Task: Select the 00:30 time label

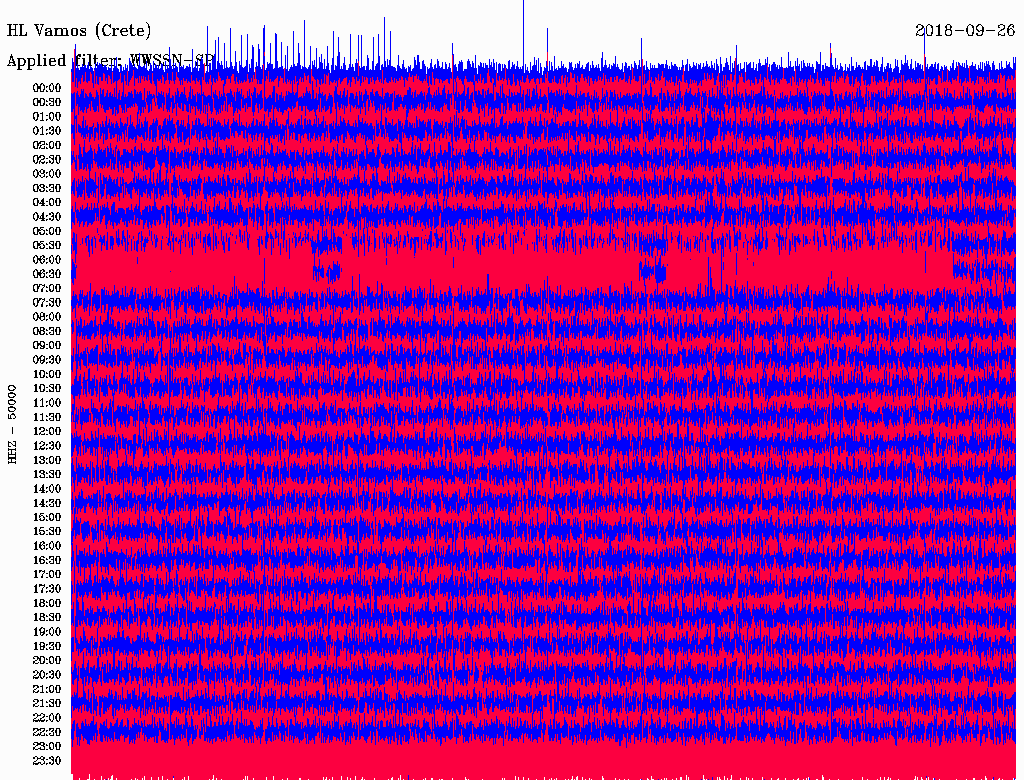Action: (47, 102)
